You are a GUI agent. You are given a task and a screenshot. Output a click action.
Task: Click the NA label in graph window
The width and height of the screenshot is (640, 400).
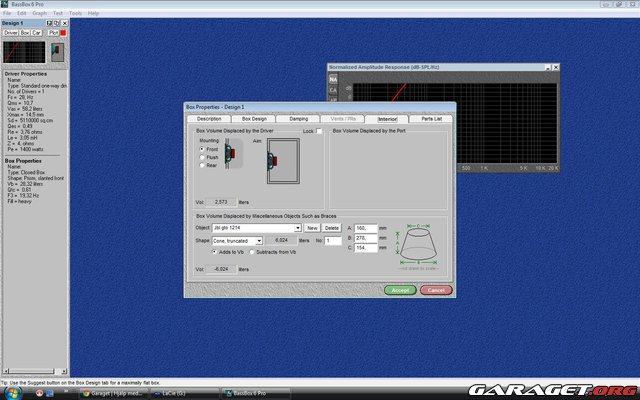[334, 79]
